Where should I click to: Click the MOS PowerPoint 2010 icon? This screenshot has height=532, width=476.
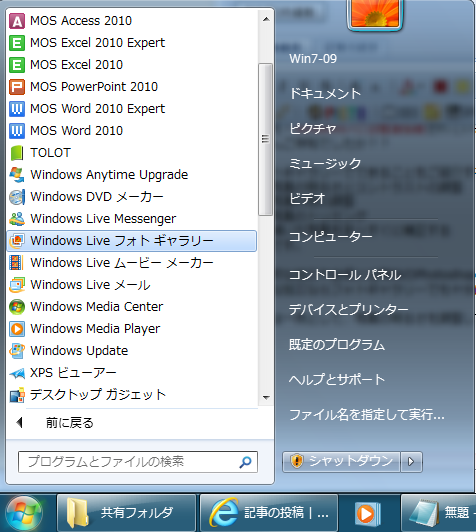(17, 87)
